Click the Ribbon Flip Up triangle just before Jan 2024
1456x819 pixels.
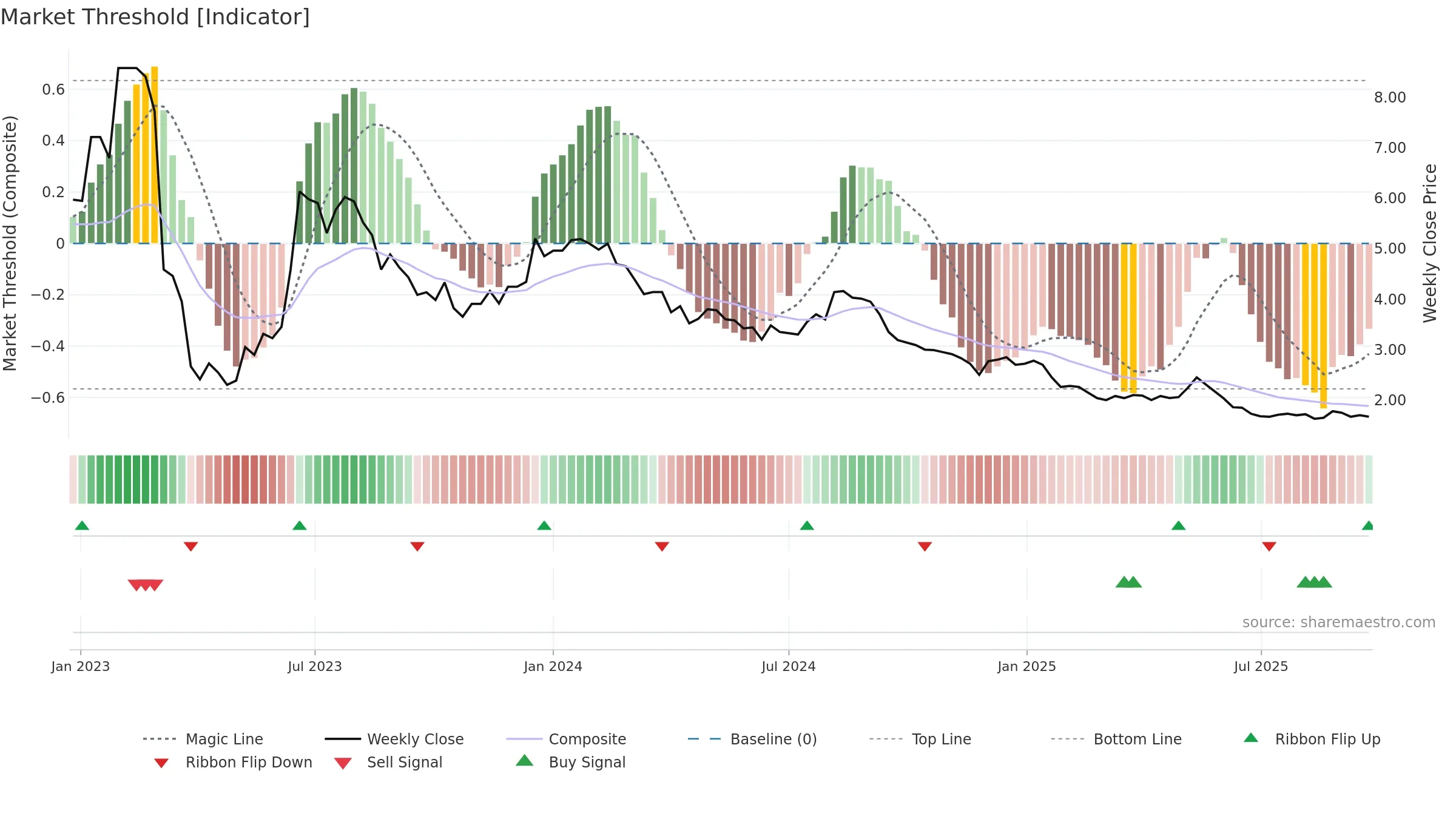click(544, 525)
